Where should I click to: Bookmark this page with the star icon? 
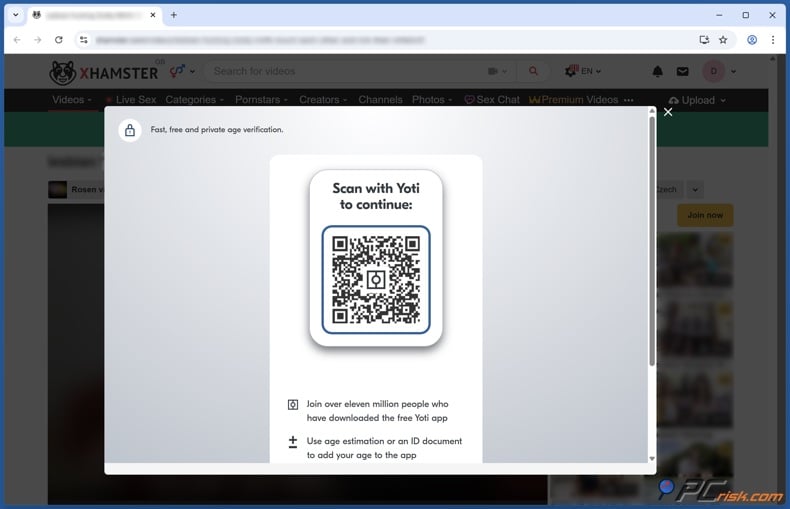[x=723, y=40]
